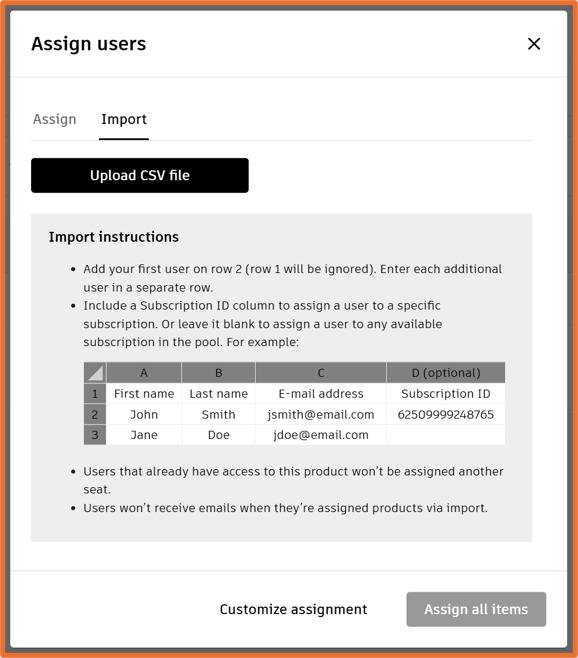Select row 3 header in example table
Image resolution: width=578 pixels, height=658 pixels.
(x=95, y=435)
